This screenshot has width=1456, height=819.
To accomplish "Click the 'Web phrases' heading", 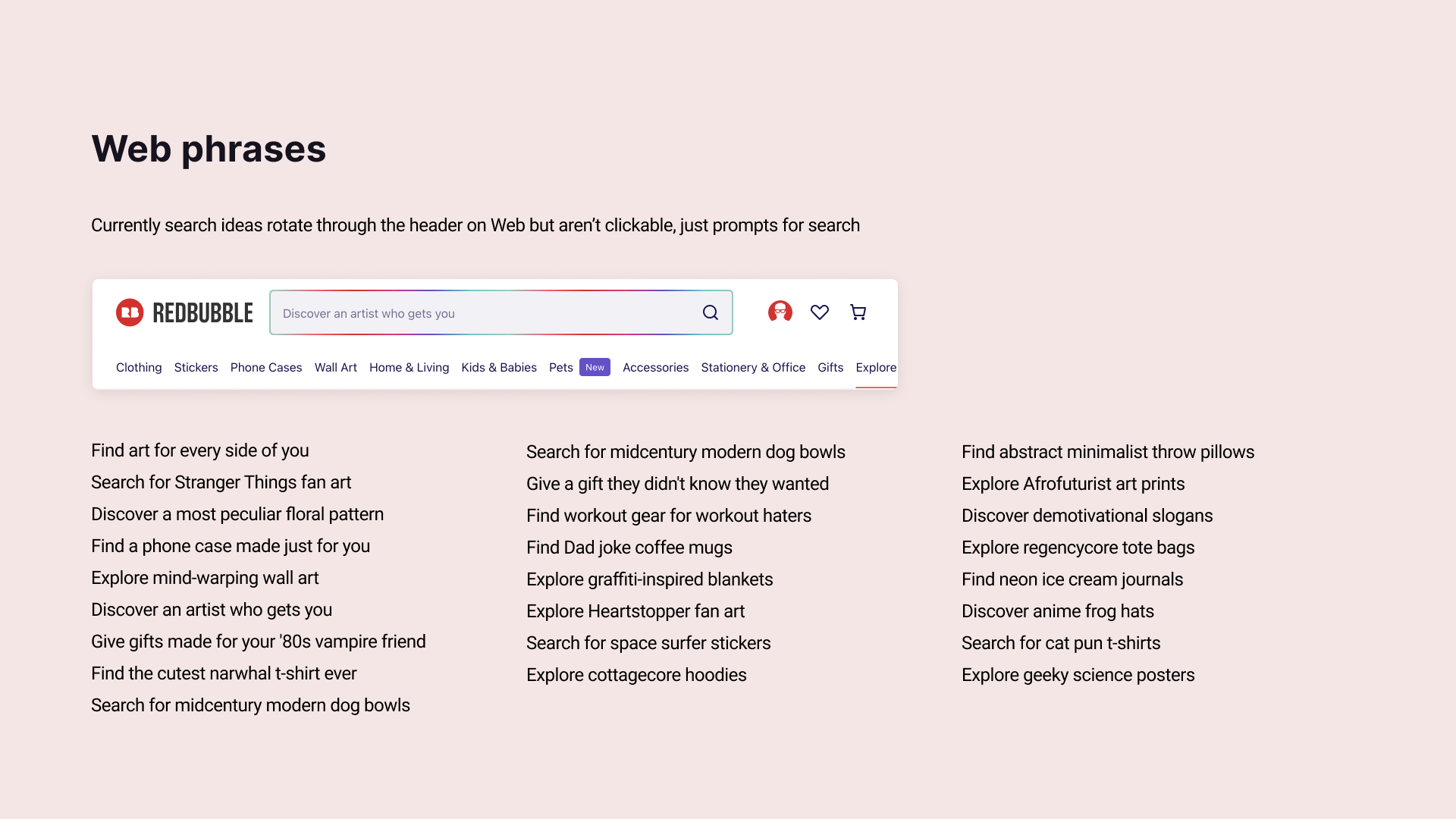I will pyautogui.click(x=209, y=149).
